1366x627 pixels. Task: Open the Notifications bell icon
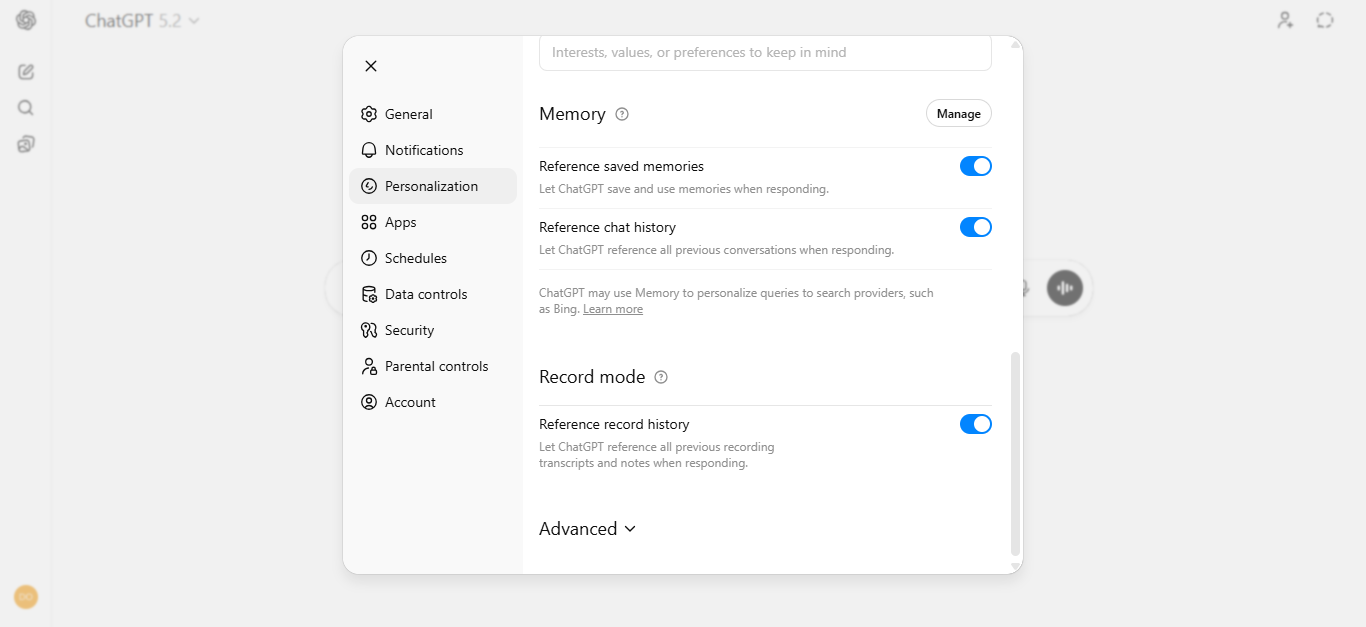point(369,150)
